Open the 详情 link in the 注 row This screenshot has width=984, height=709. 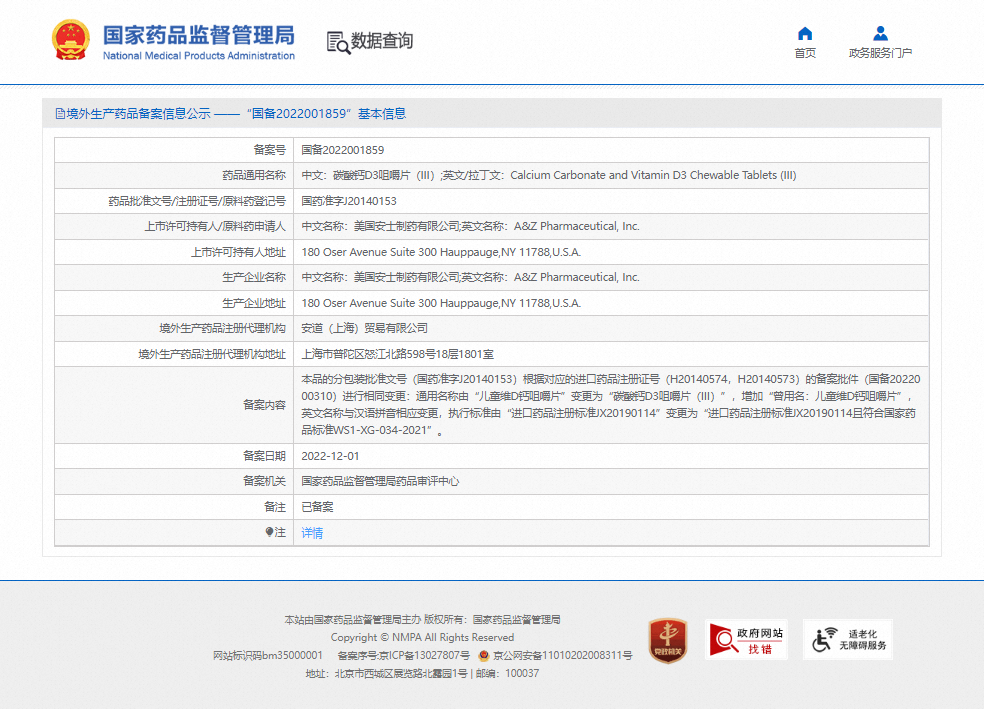point(312,533)
